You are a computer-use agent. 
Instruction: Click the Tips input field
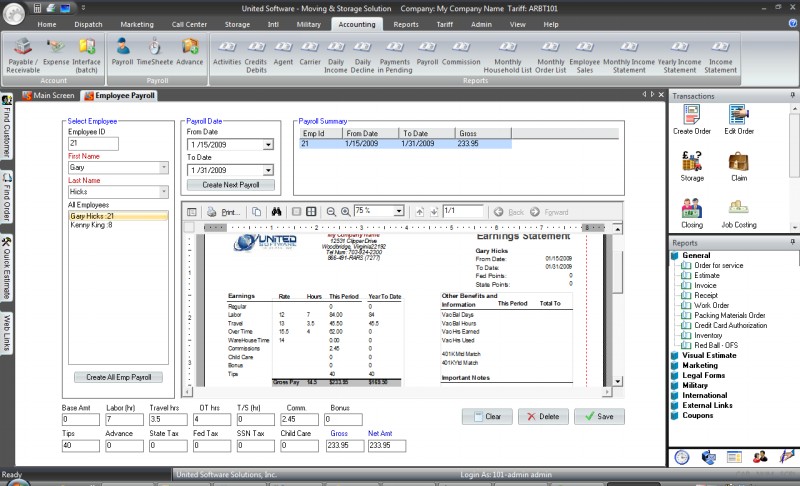81,446
